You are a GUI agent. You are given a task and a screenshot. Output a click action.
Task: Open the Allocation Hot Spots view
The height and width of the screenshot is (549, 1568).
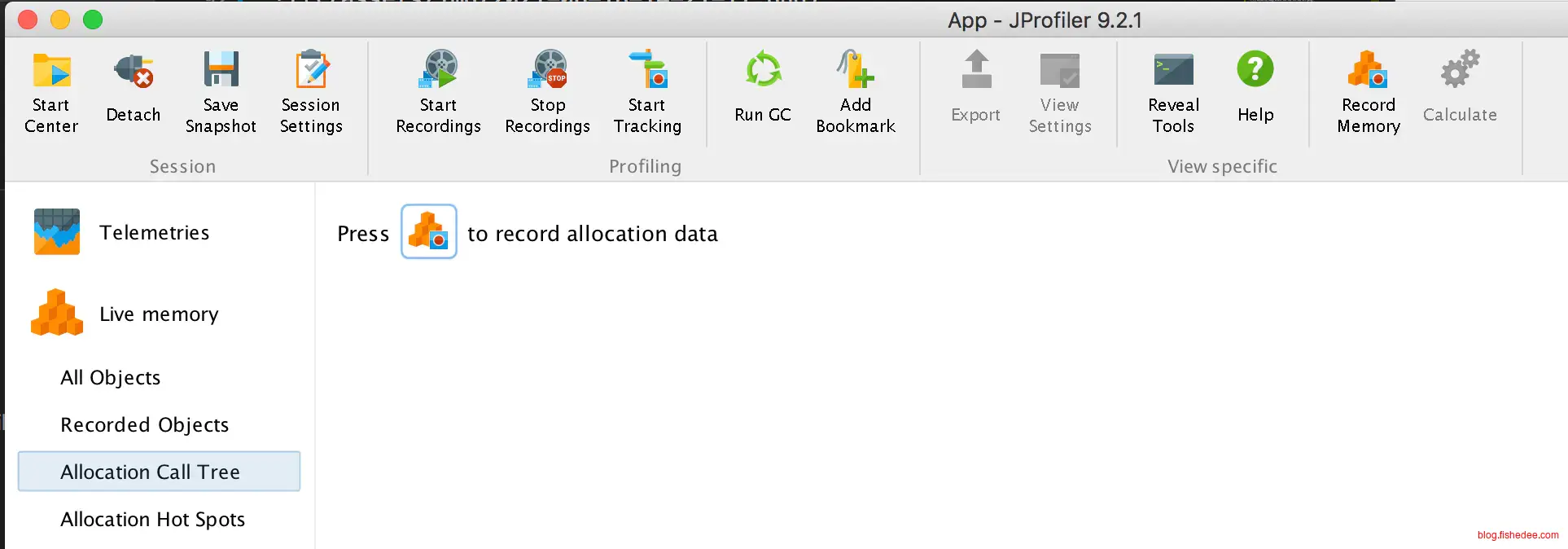tap(153, 520)
